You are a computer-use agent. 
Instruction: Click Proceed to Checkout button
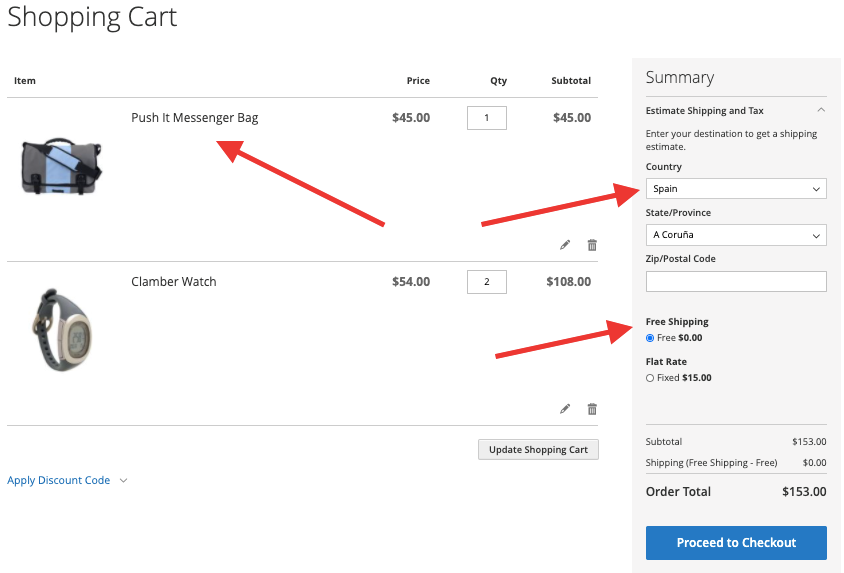coord(736,543)
